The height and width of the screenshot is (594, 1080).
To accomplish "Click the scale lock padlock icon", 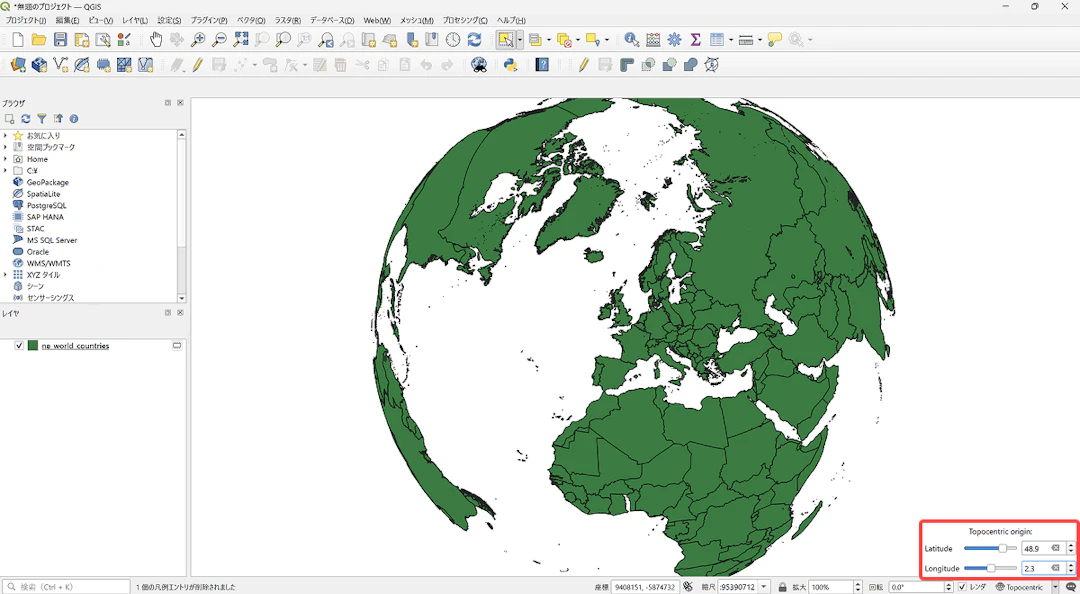I will point(782,587).
